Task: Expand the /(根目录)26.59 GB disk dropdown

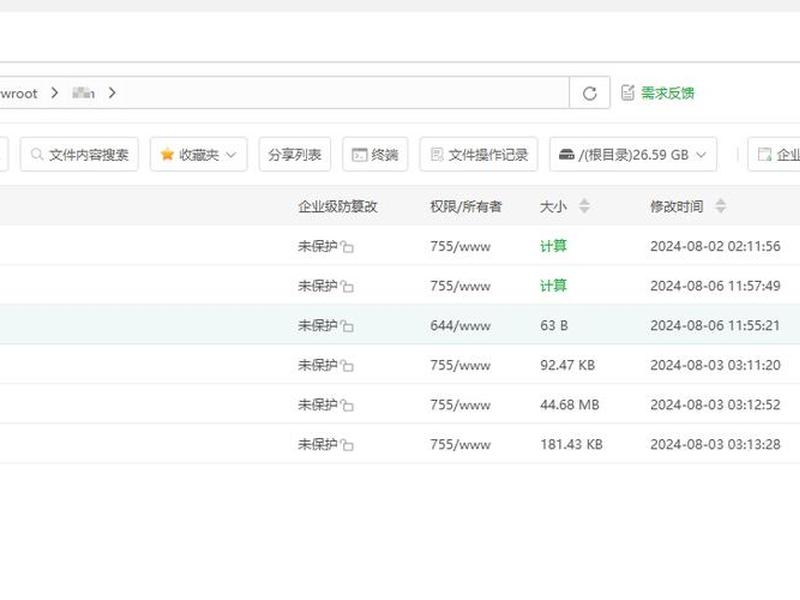Action: (x=633, y=154)
